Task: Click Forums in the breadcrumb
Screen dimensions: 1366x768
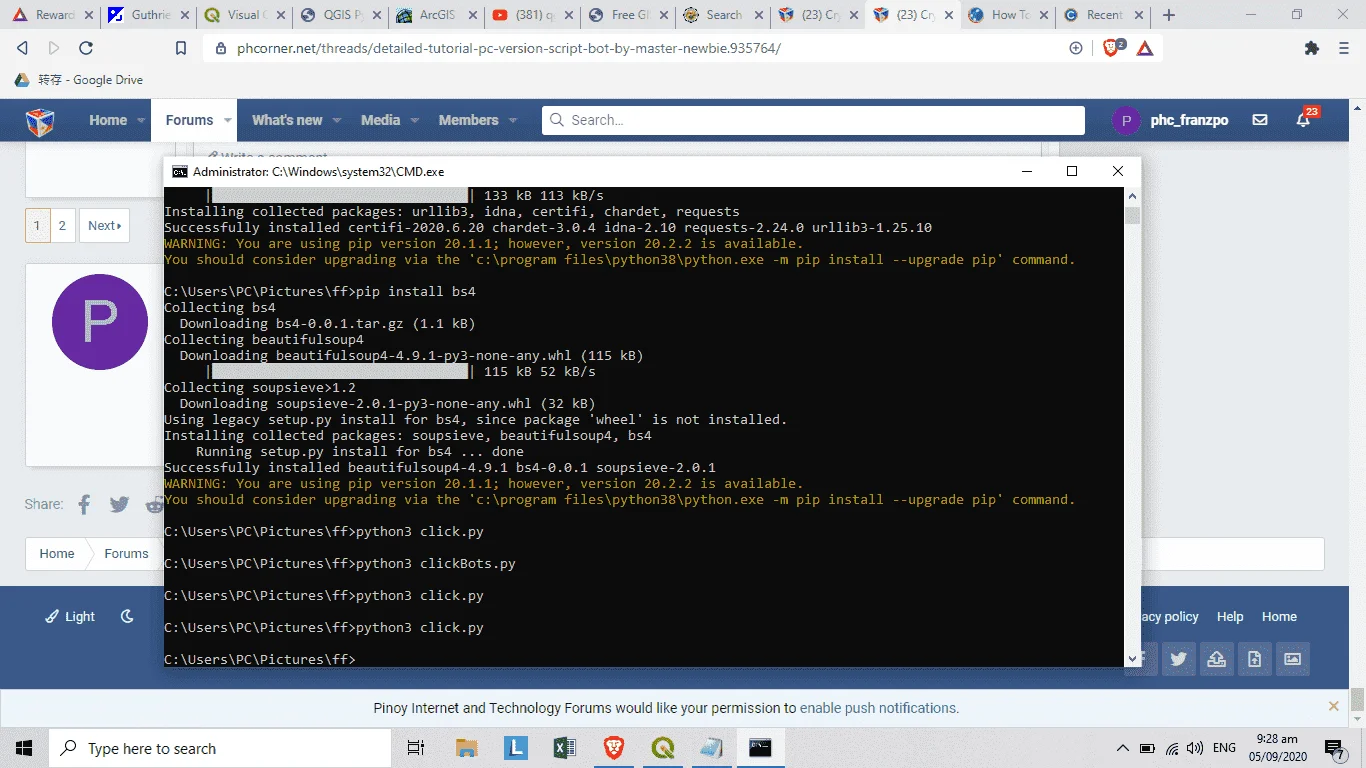Action: [126, 553]
